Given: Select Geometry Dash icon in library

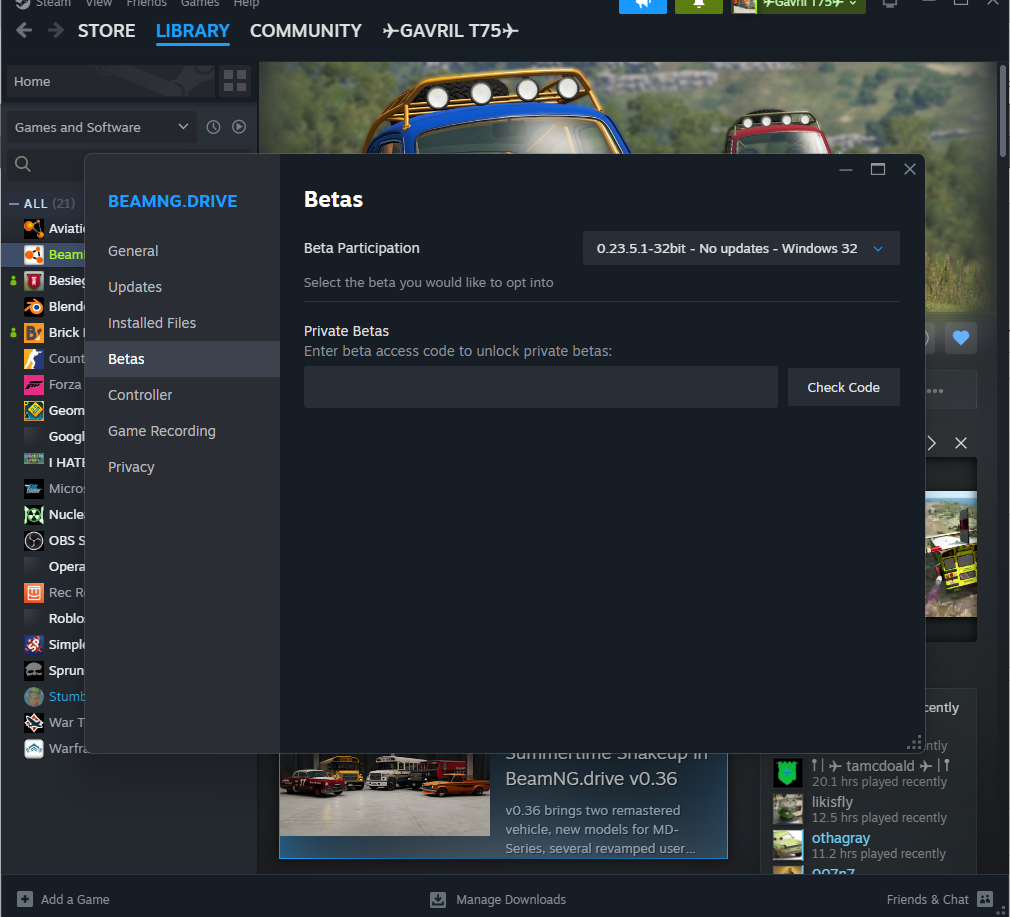Looking at the screenshot, I should [x=33, y=410].
